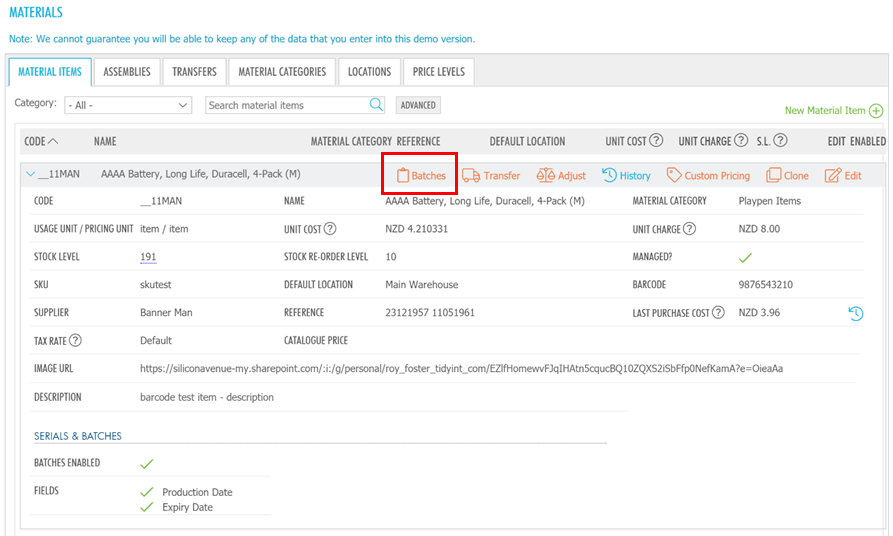View last purchase cost history icon

coord(856,313)
